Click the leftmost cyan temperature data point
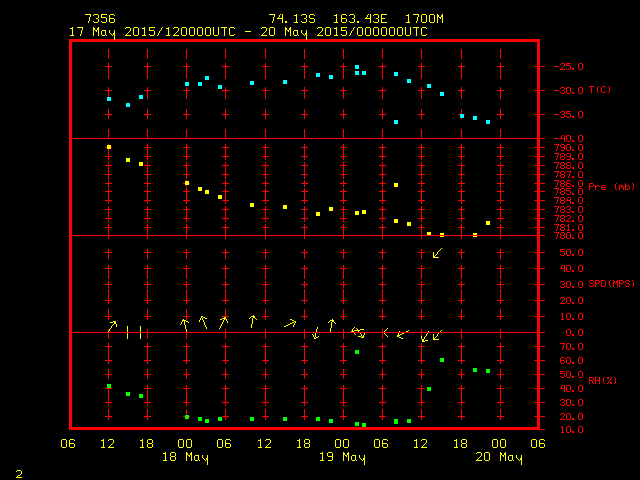Screen dimensions: 640x480 [x=109, y=99]
